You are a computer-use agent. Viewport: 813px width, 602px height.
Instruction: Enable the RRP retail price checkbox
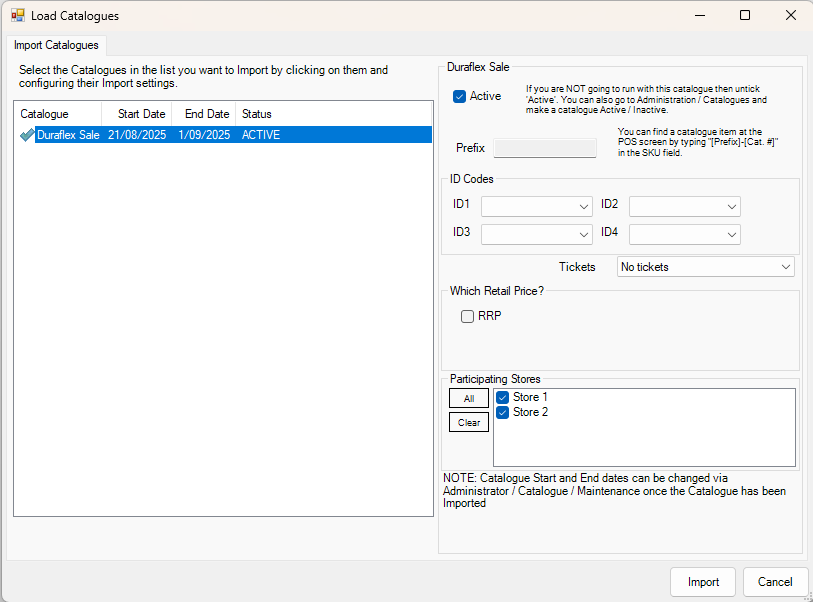[467, 317]
